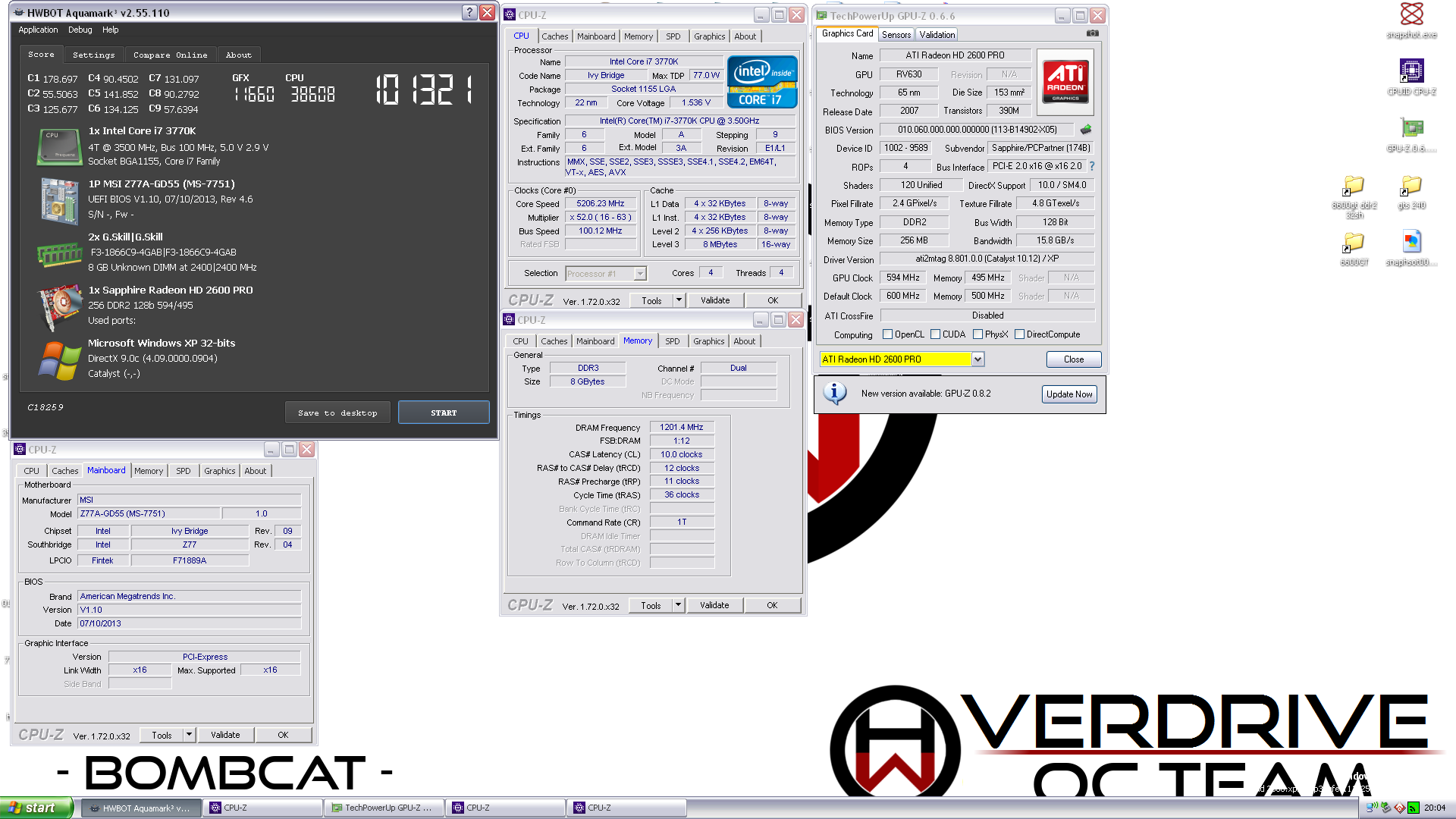
Task: Click the Windows Start button
Action: point(36,808)
